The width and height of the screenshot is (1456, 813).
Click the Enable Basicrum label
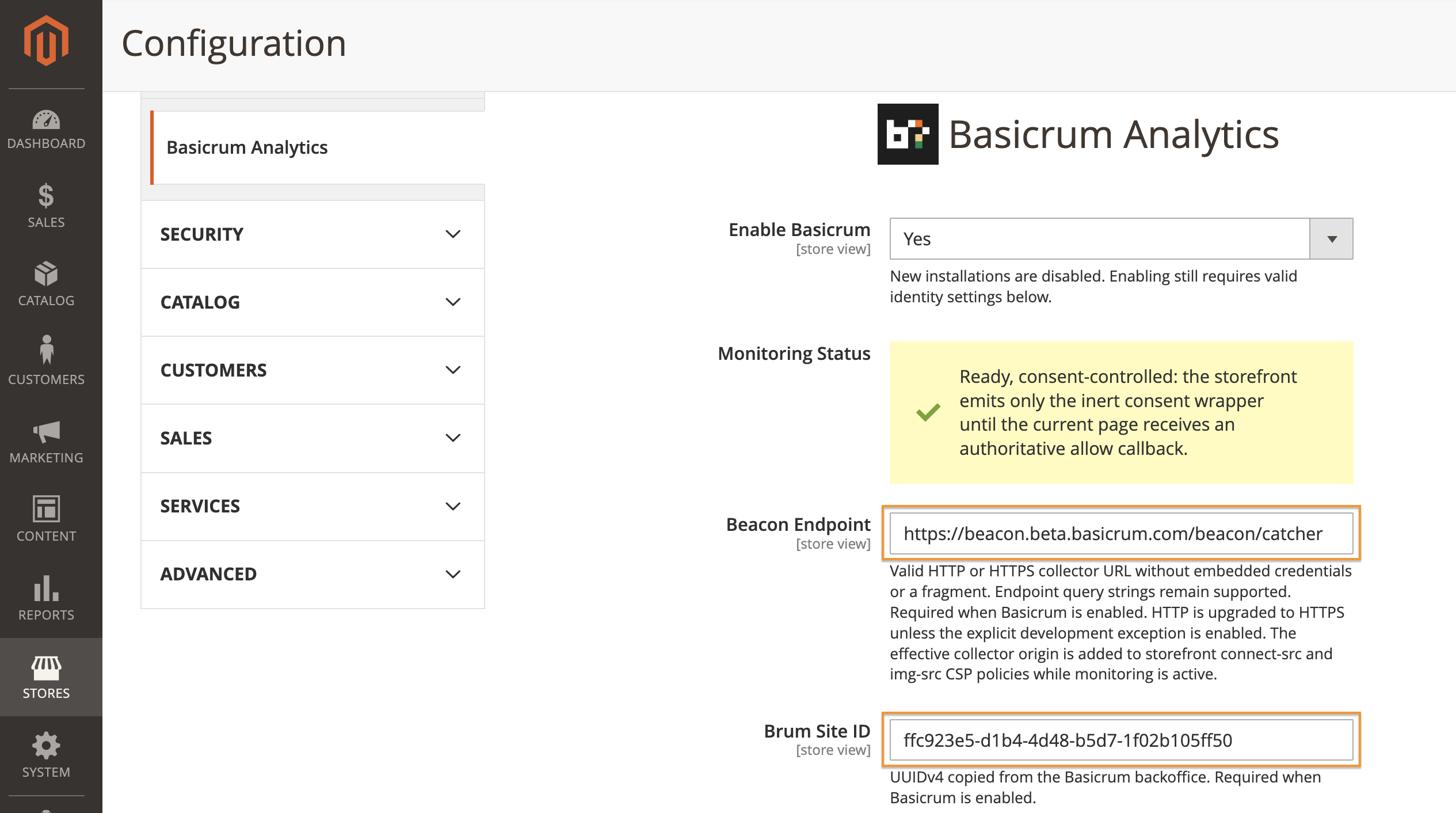click(799, 230)
